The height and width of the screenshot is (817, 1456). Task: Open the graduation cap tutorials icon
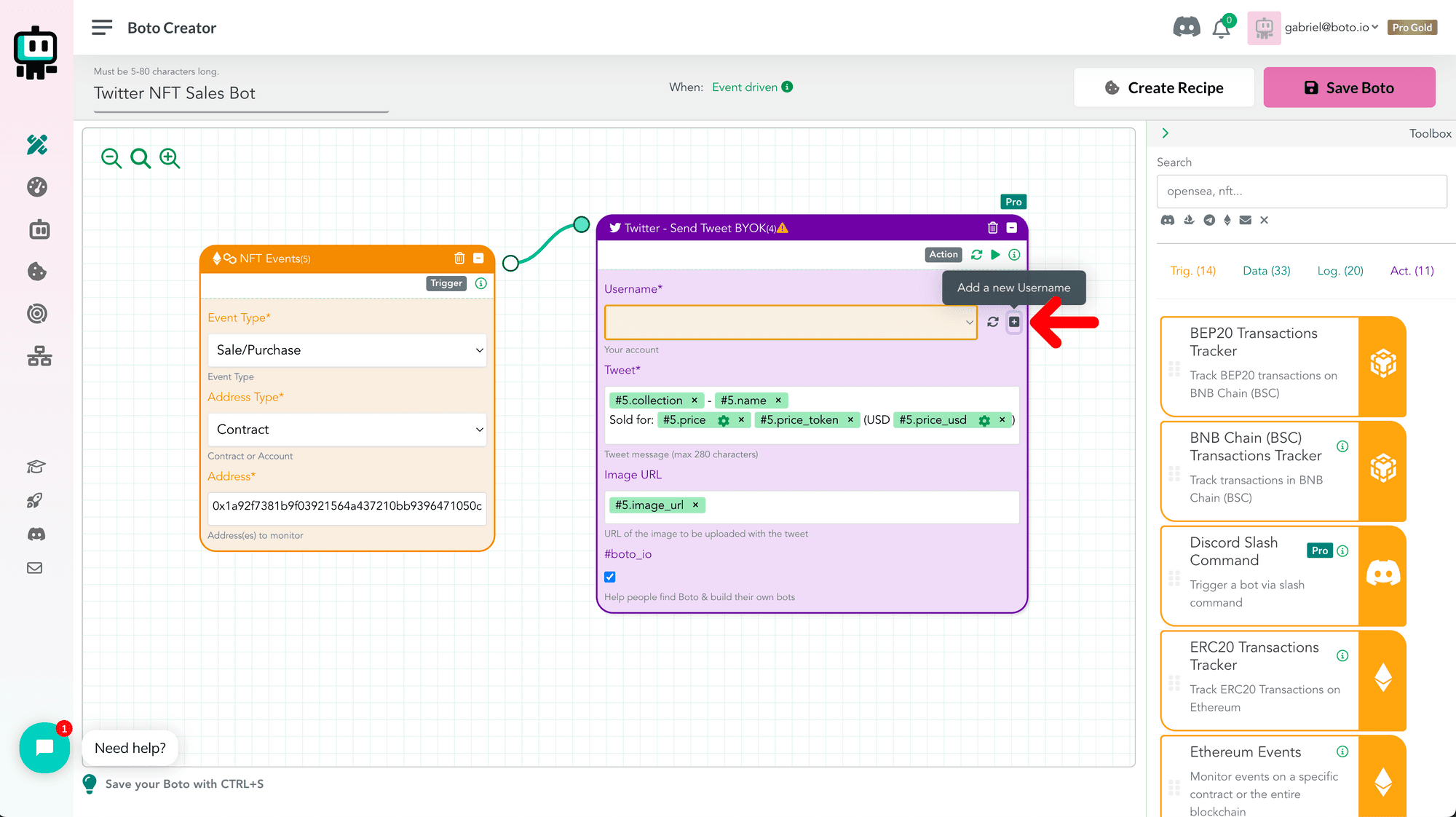coord(36,467)
